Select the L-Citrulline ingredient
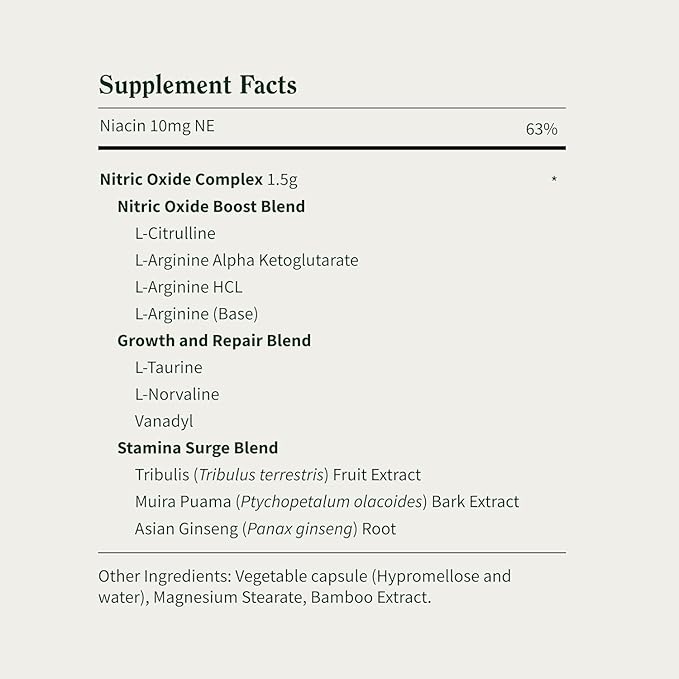 pos(175,233)
